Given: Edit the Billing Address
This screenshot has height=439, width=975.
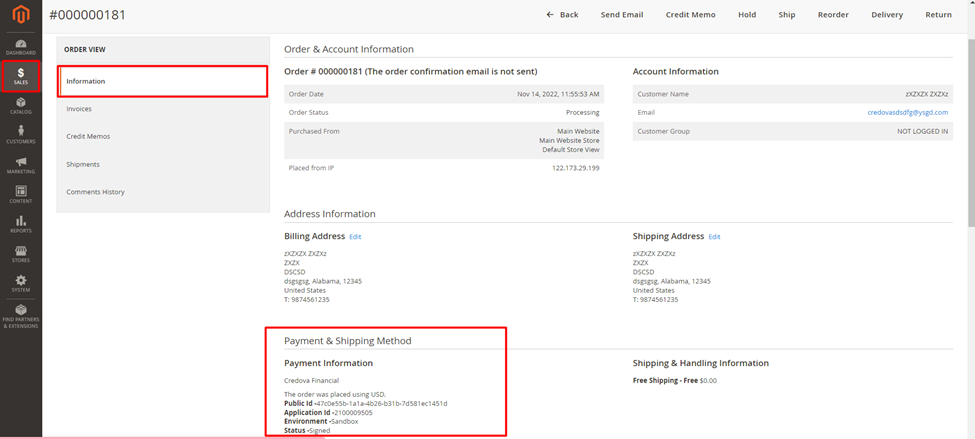Looking at the screenshot, I should pyautogui.click(x=355, y=237).
